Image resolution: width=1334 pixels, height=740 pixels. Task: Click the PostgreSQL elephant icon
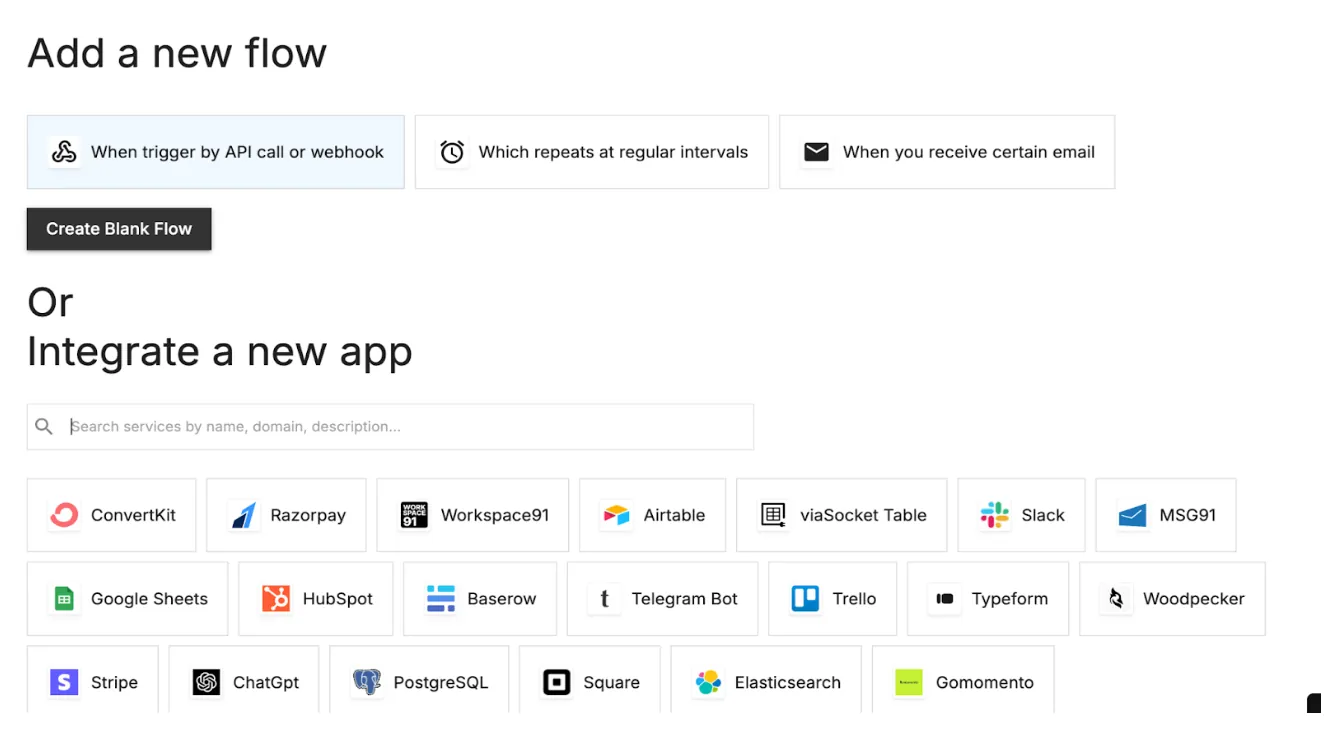pos(365,682)
